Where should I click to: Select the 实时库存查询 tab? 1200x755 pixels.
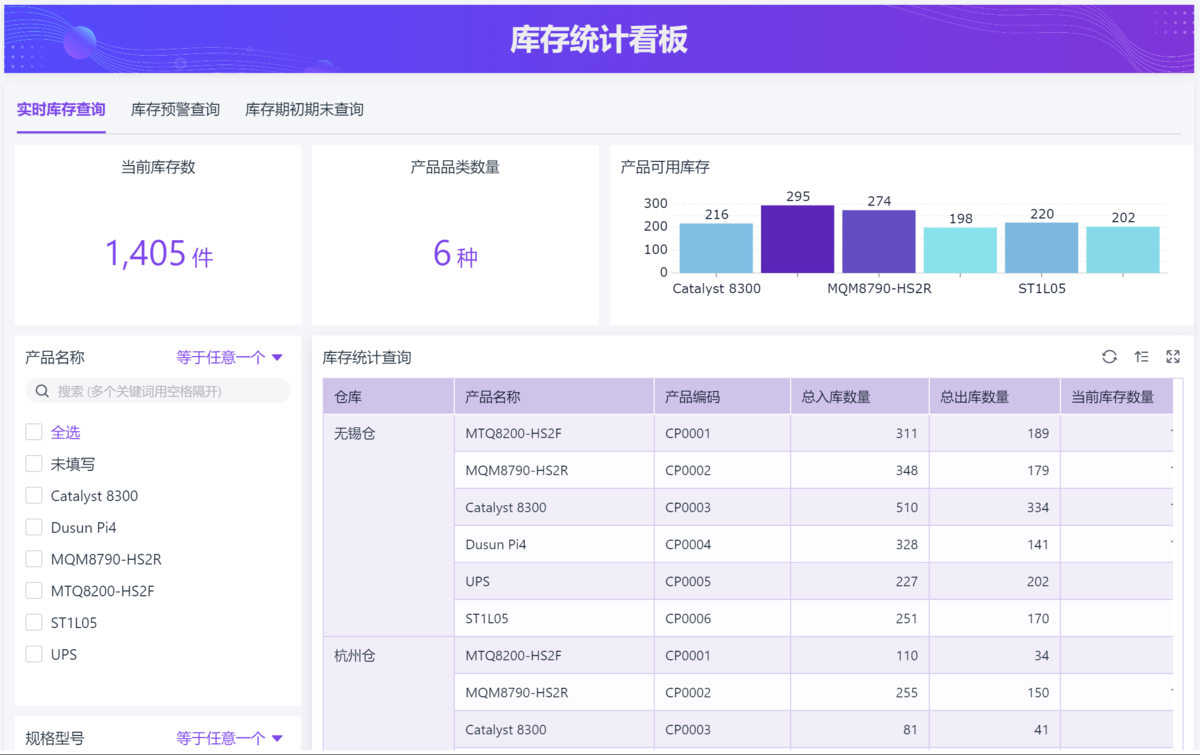61,110
